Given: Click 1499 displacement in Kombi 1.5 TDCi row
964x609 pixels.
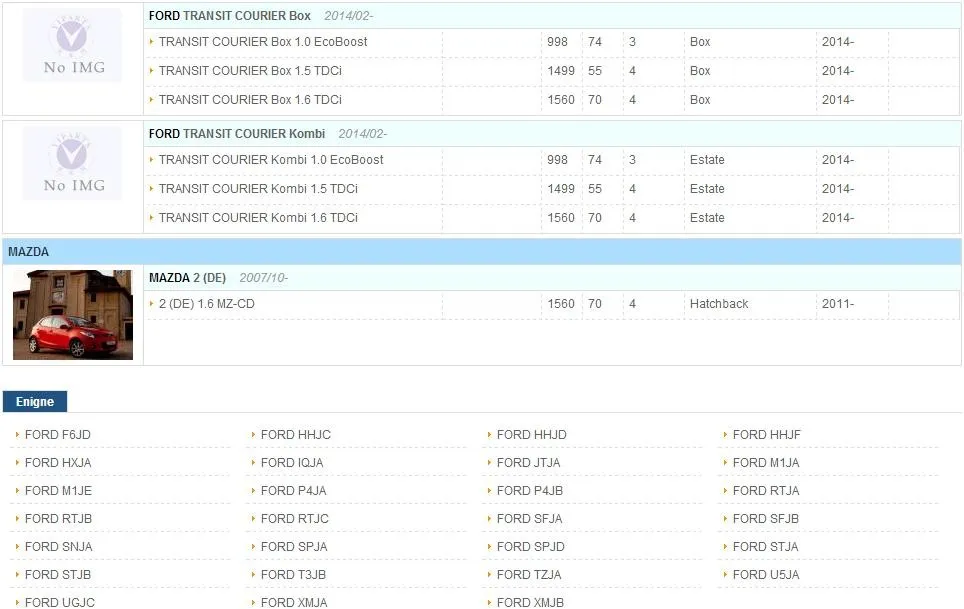Looking at the screenshot, I should coord(561,189).
